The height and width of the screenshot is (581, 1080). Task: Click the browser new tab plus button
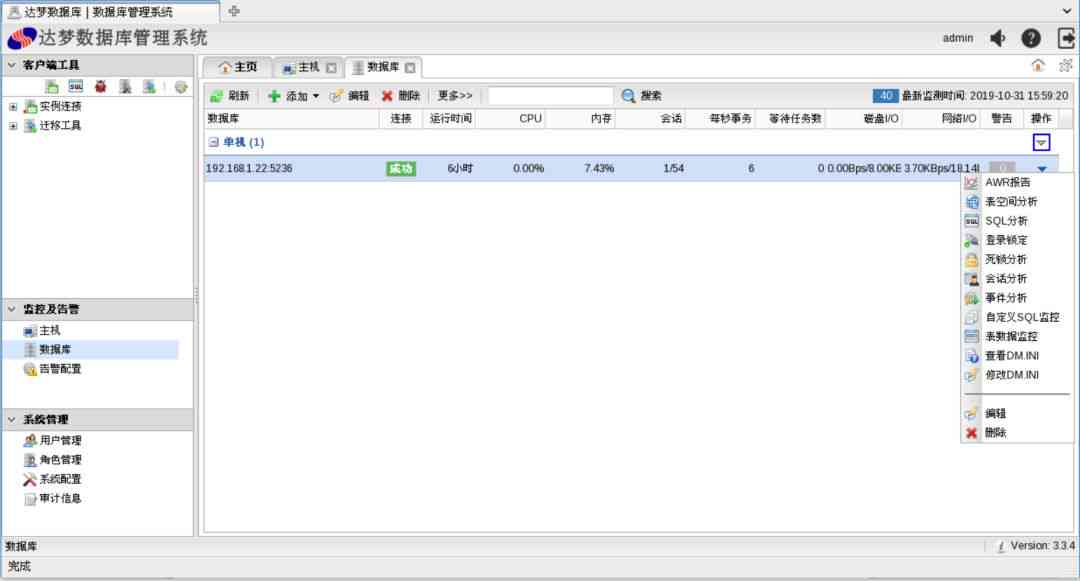pyautogui.click(x=234, y=11)
